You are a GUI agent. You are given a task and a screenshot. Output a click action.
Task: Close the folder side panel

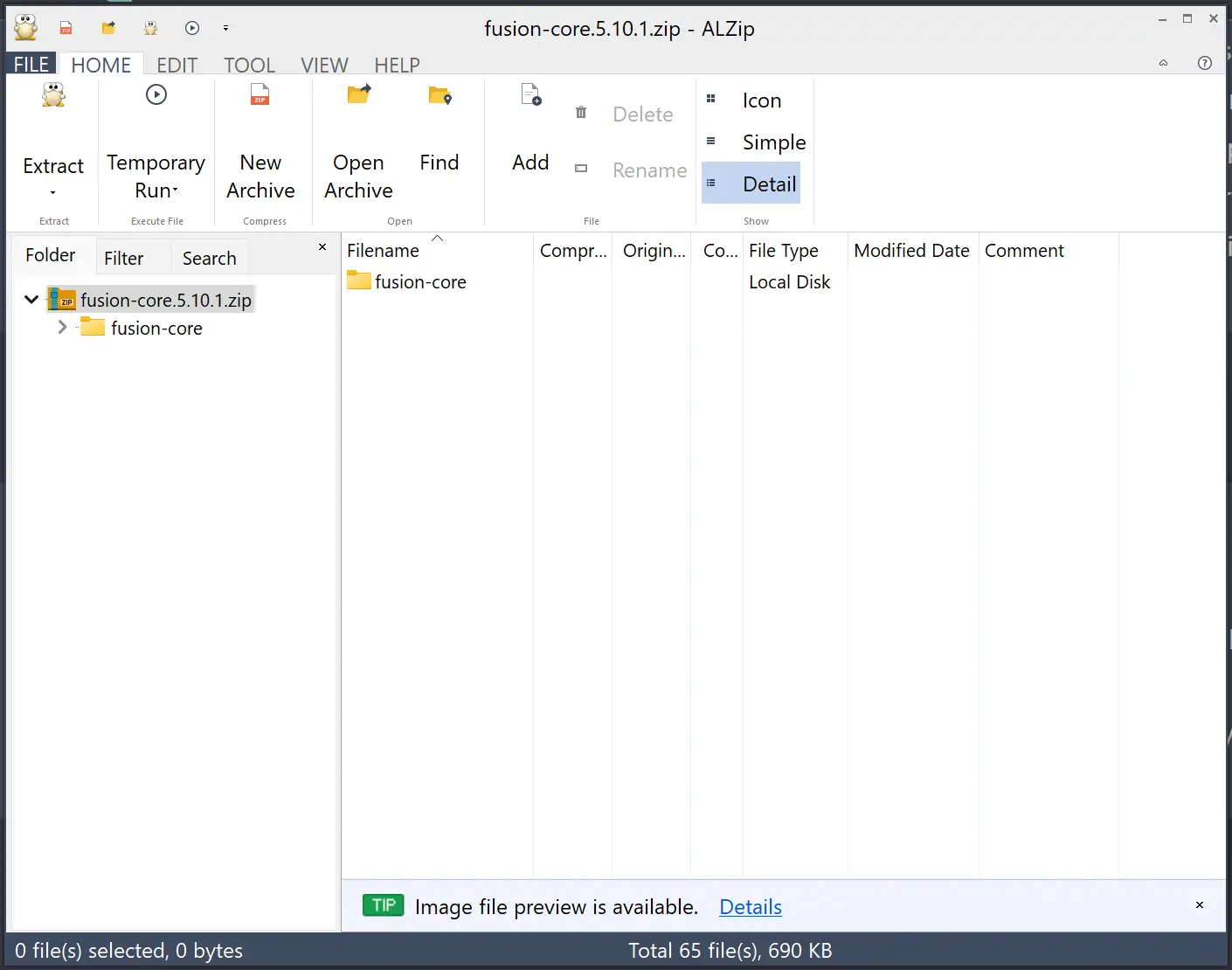322,247
